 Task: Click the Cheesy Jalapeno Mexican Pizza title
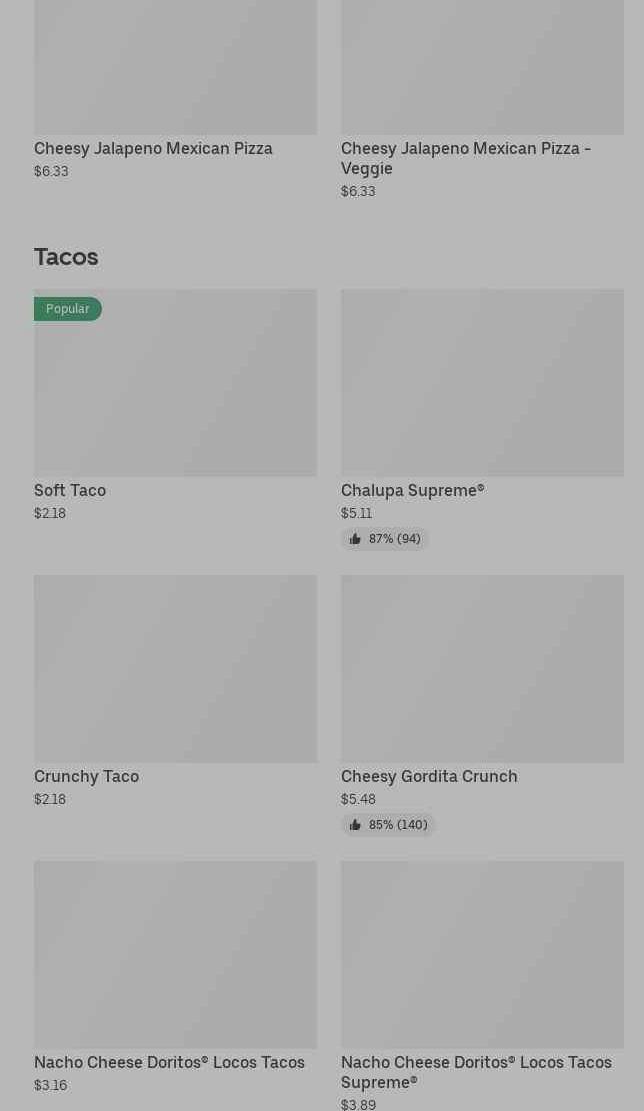[x=153, y=148]
